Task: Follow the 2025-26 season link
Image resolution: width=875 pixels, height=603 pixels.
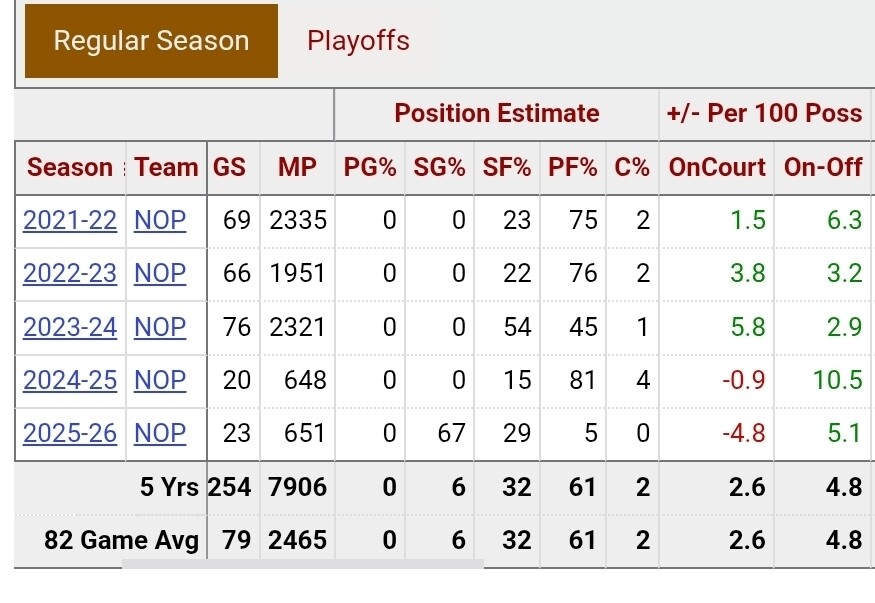Action: click(x=70, y=433)
